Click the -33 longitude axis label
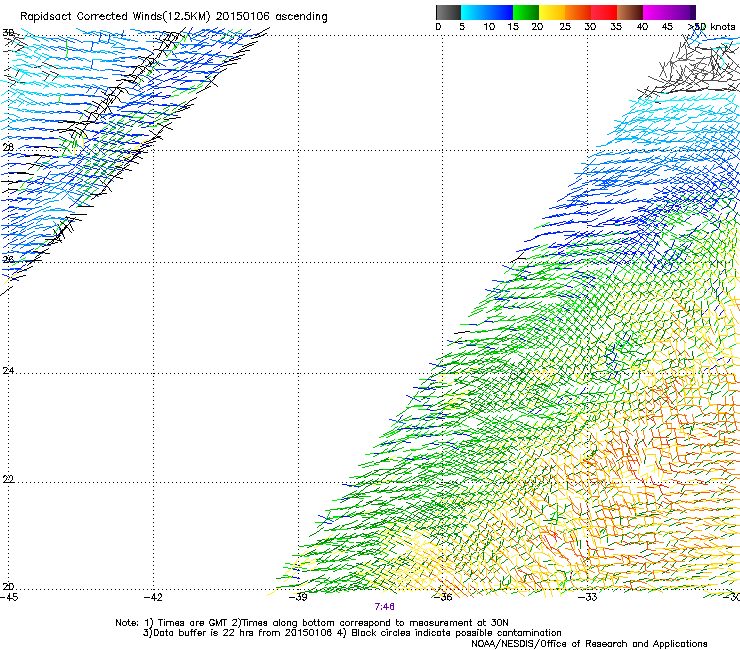This screenshot has height=650, width=740. [x=588, y=597]
